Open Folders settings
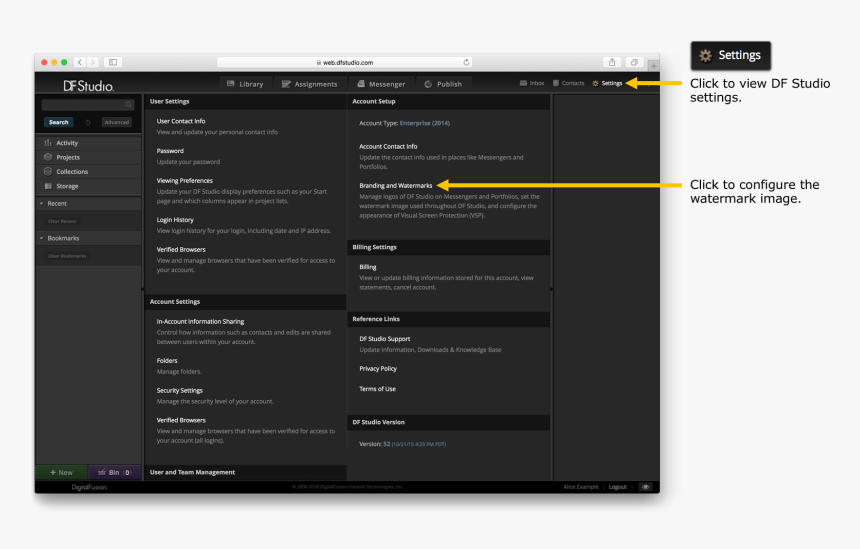 (x=167, y=361)
